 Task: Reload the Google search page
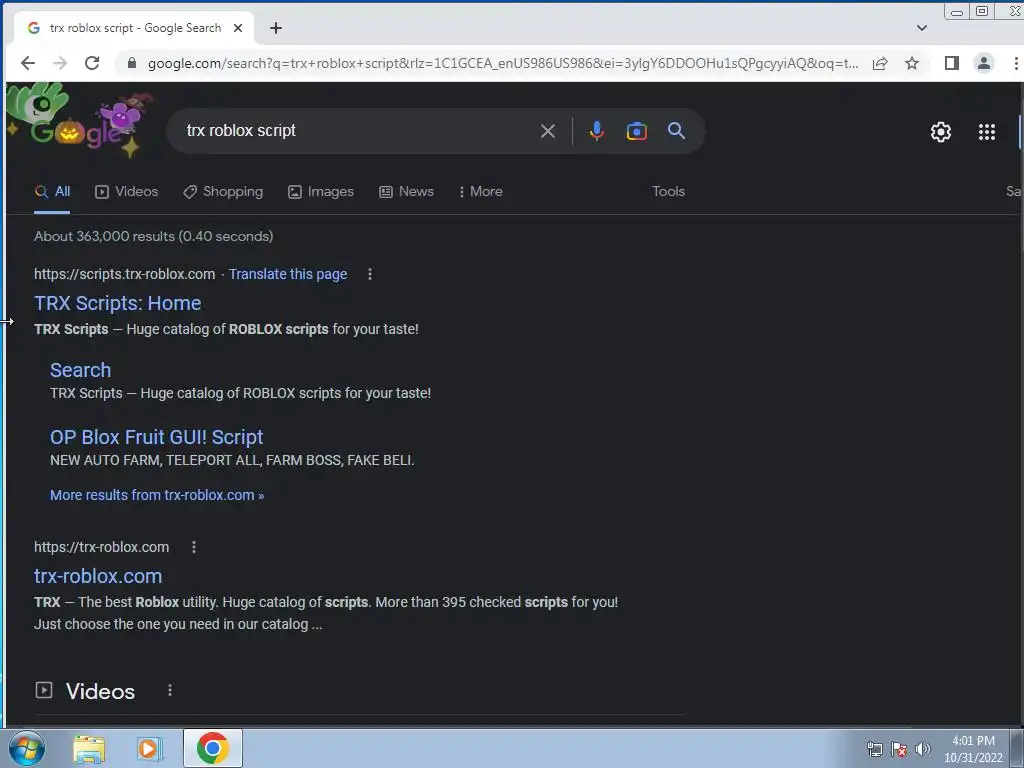coord(92,63)
